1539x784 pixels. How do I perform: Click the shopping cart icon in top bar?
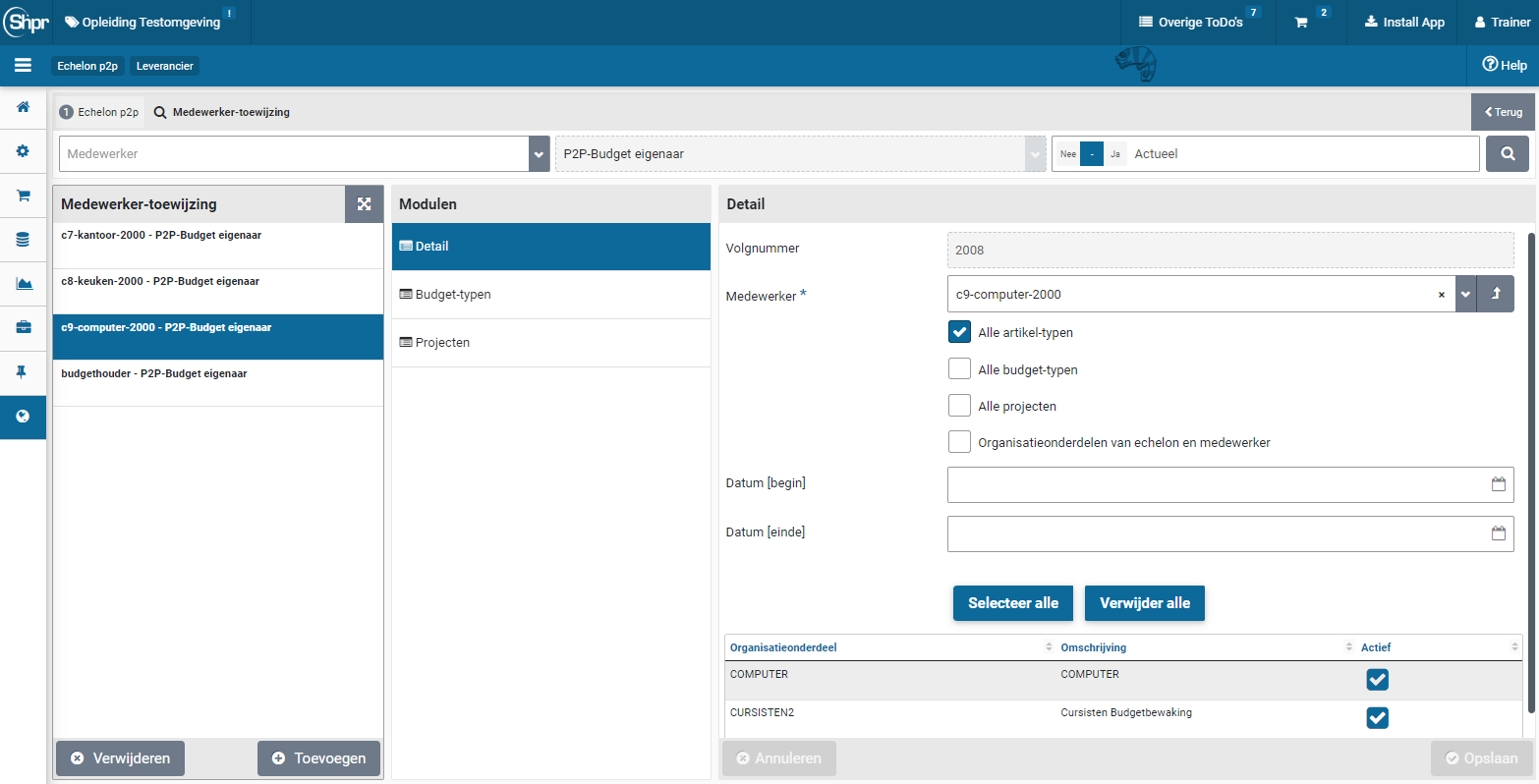tap(1301, 23)
